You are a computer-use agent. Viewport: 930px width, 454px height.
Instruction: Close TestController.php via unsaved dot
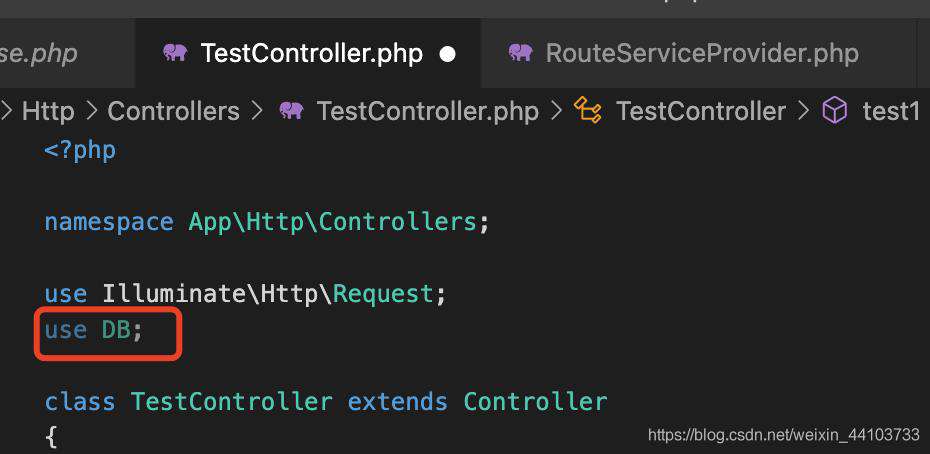pyautogui.click(x=448, y=54)
